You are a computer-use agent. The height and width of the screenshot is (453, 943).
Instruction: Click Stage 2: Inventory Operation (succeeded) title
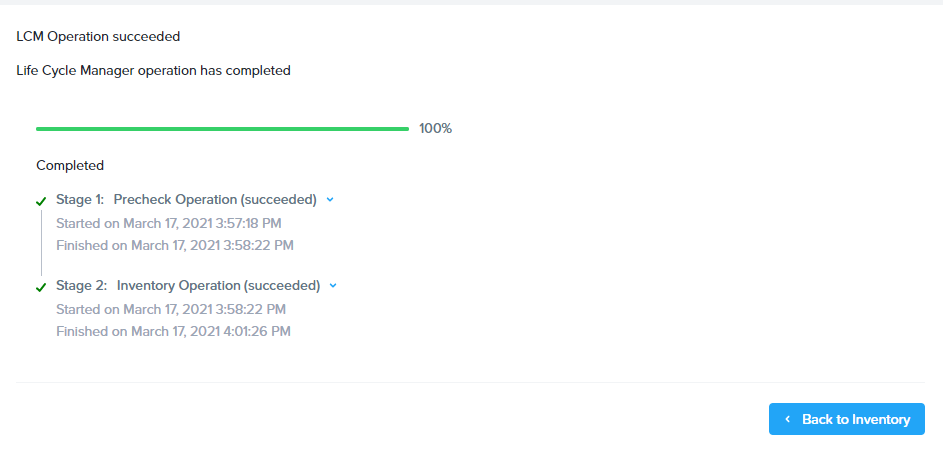pos(188,286)
